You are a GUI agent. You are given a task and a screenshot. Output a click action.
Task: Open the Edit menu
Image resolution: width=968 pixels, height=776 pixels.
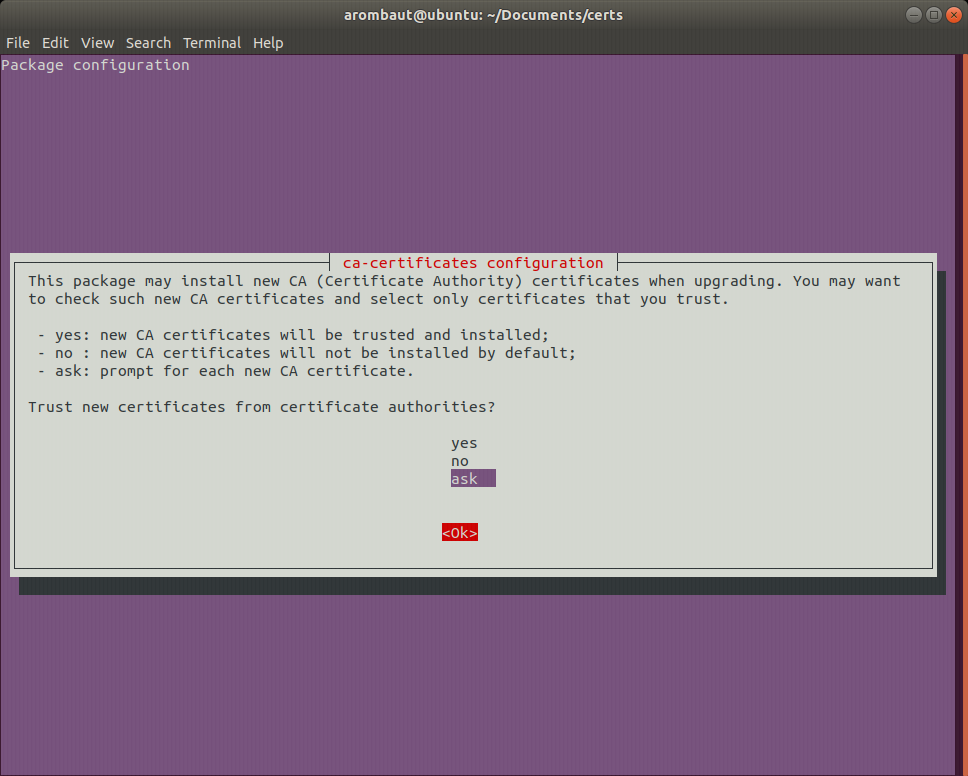coord(55,43)
